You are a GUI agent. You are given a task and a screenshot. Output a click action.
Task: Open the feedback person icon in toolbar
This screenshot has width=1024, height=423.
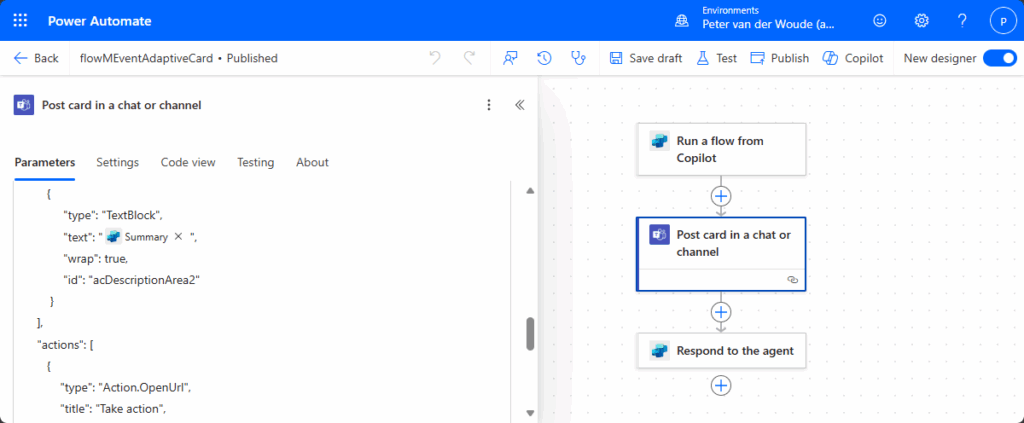coord(510,58)
